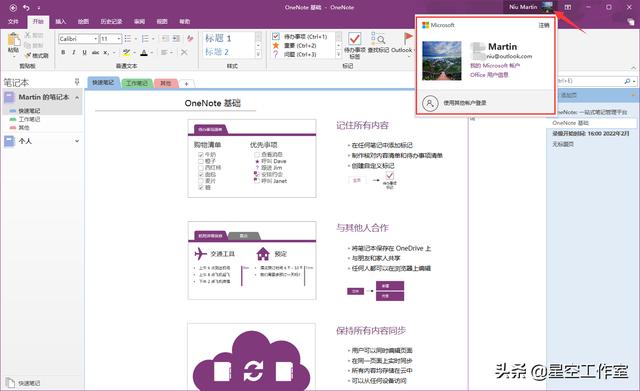
Task: Open the font color dropdown arrow
Action: (x=153, y=52)
